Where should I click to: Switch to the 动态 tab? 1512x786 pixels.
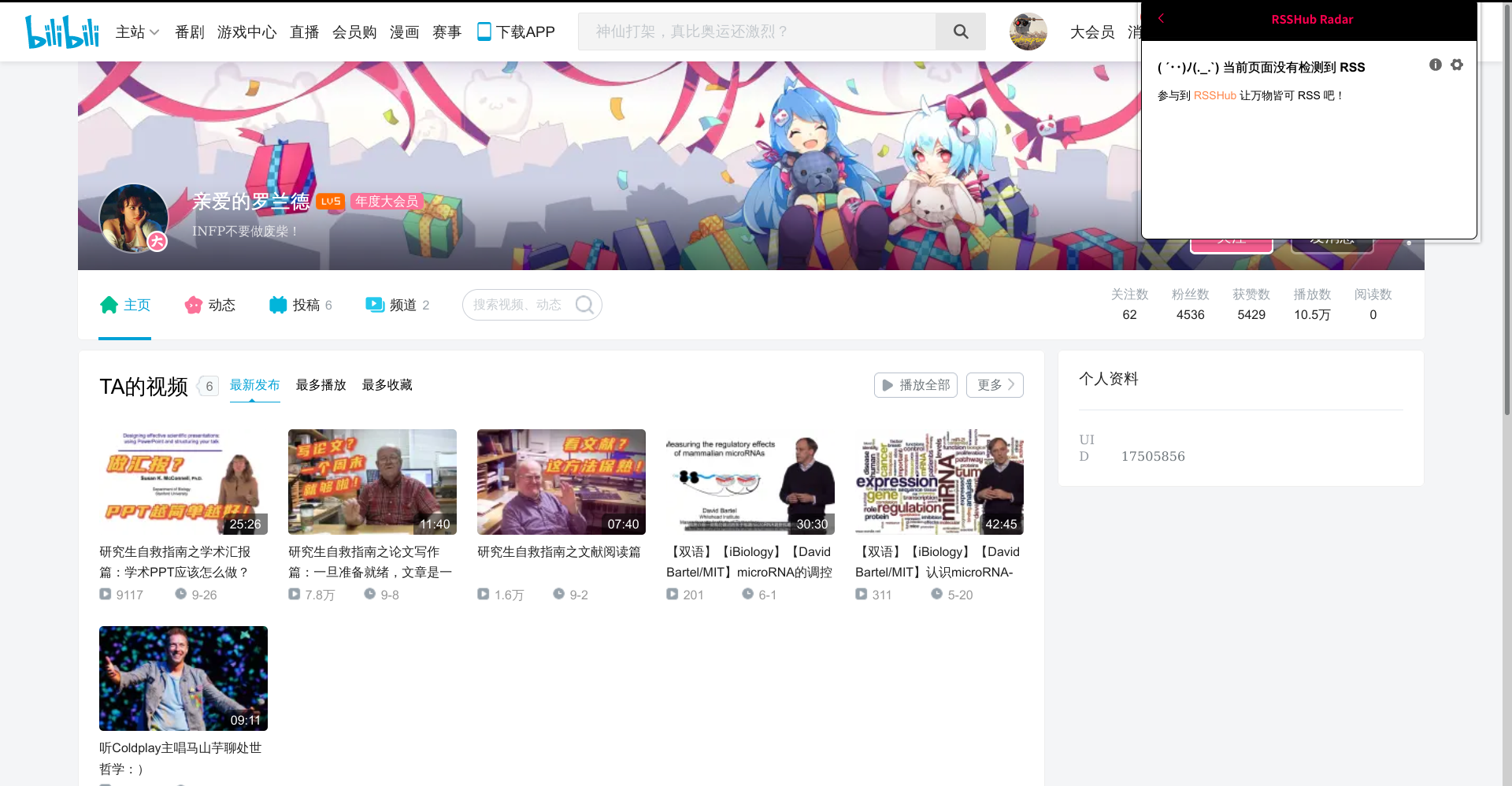coord(220,305)
